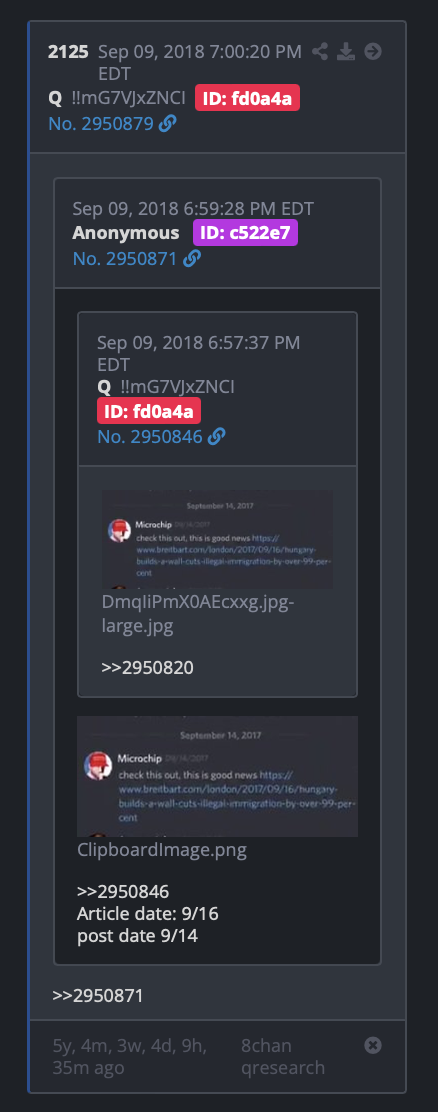Image resolution: width=438 pixels, height=1112 pixels.
Task: Dismiss with the circled X icon in footer
Action: click(x=373, y=1045)
